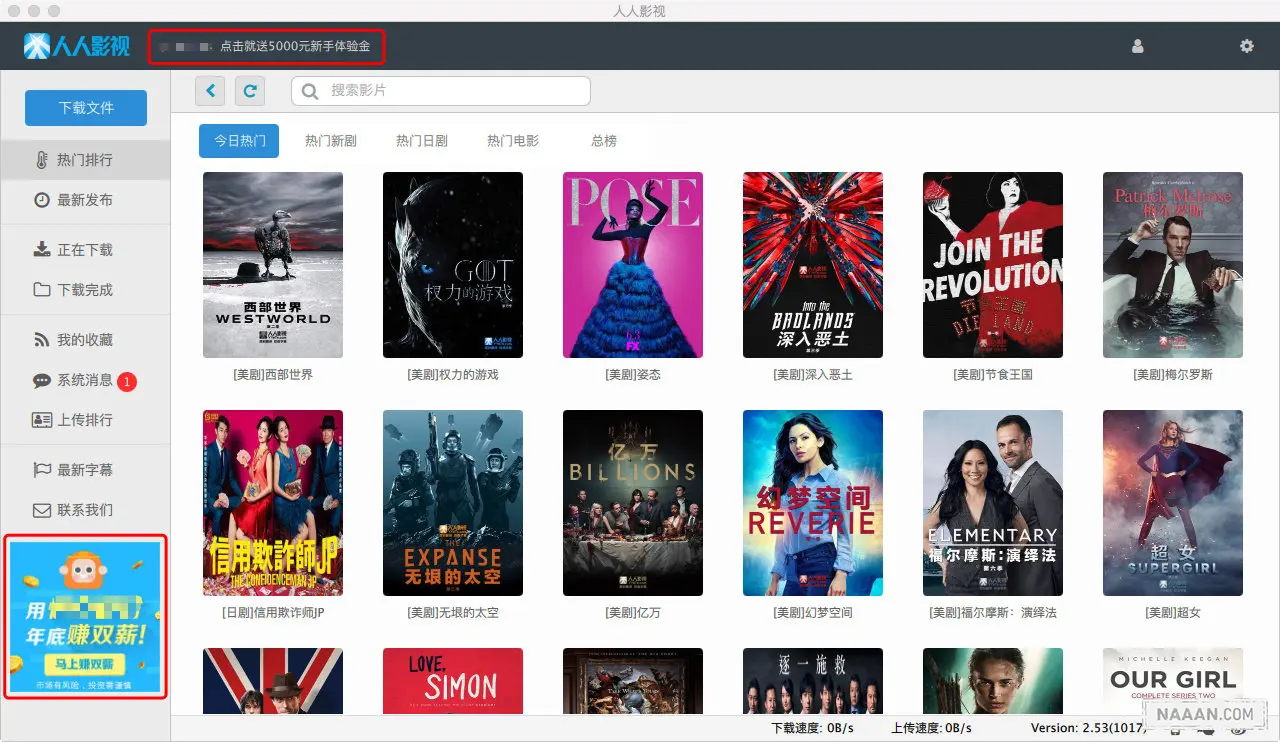The height and width of the screenshot is (742, 1280).
Task: Click the [美剧]梅尔罗斯 title
Action: coord(1173,375)
